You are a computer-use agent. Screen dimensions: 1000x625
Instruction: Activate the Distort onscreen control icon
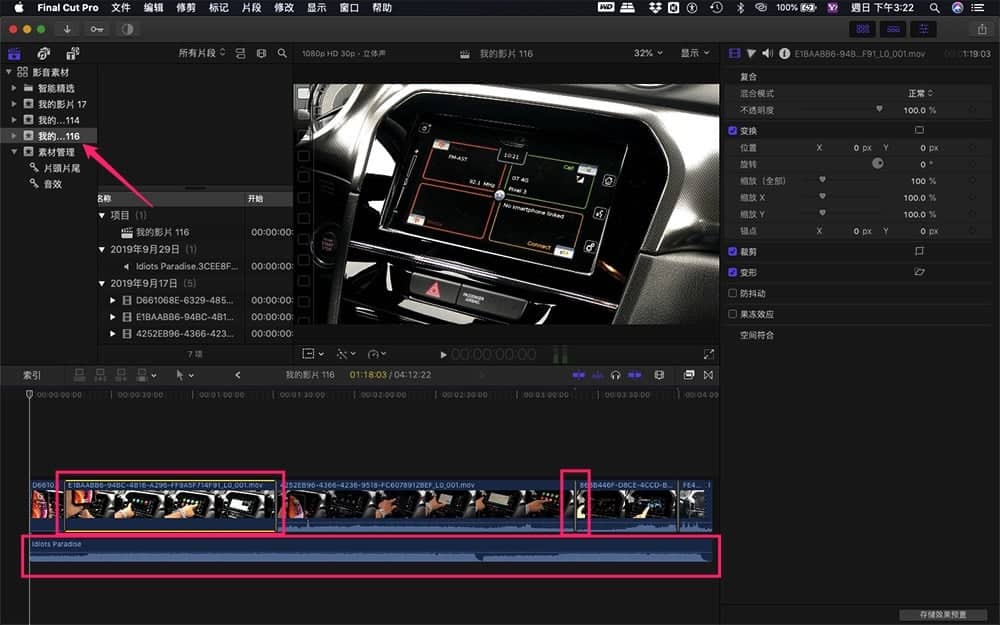point(919,272)
